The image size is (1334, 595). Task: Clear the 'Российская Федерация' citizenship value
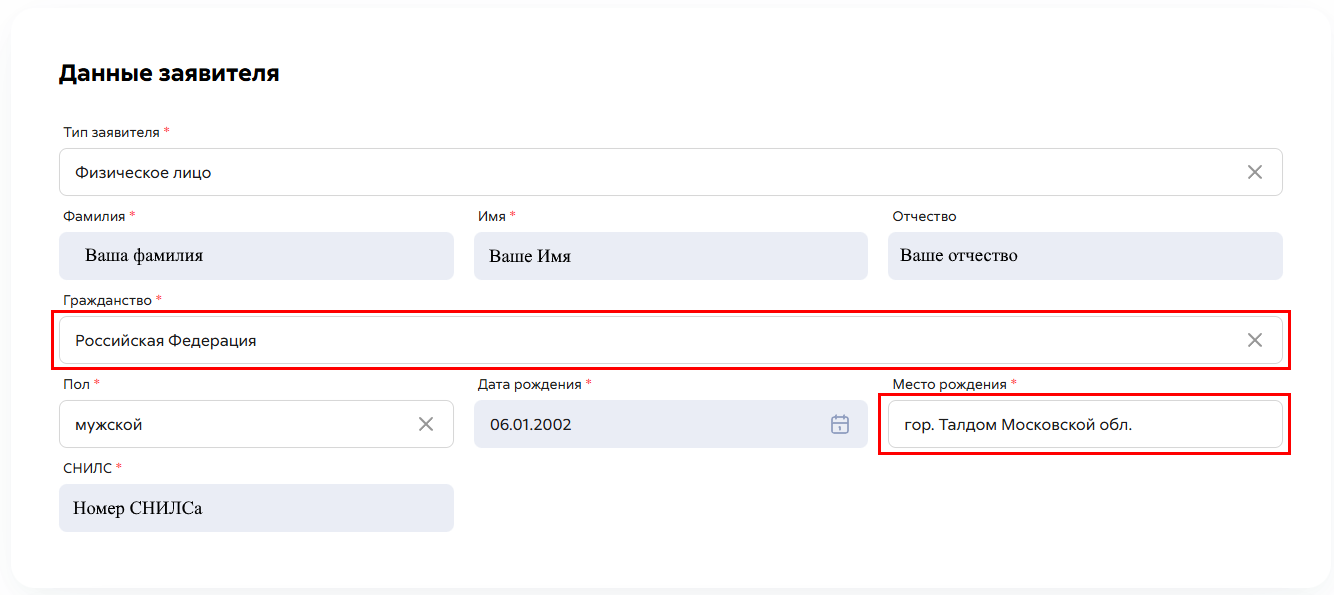1254,340
